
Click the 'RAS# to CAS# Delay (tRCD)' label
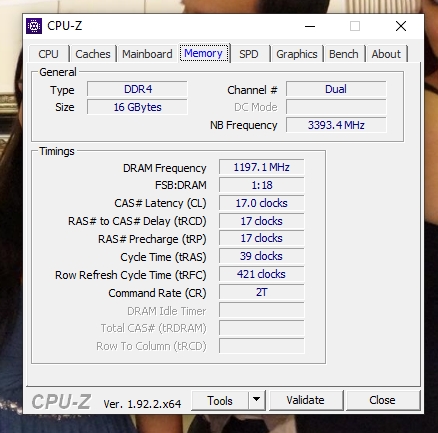tap(137, 221)
